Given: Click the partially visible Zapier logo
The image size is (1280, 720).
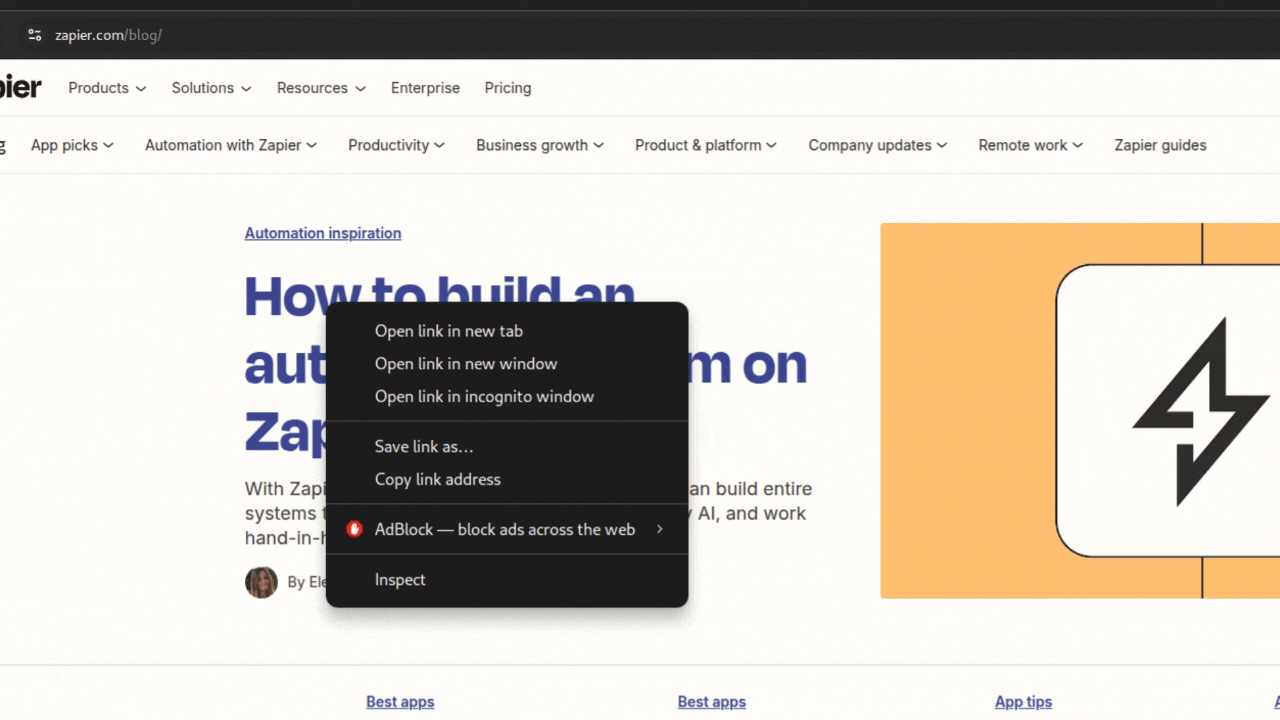Looking at the screenshot, I should click(20, 88).
